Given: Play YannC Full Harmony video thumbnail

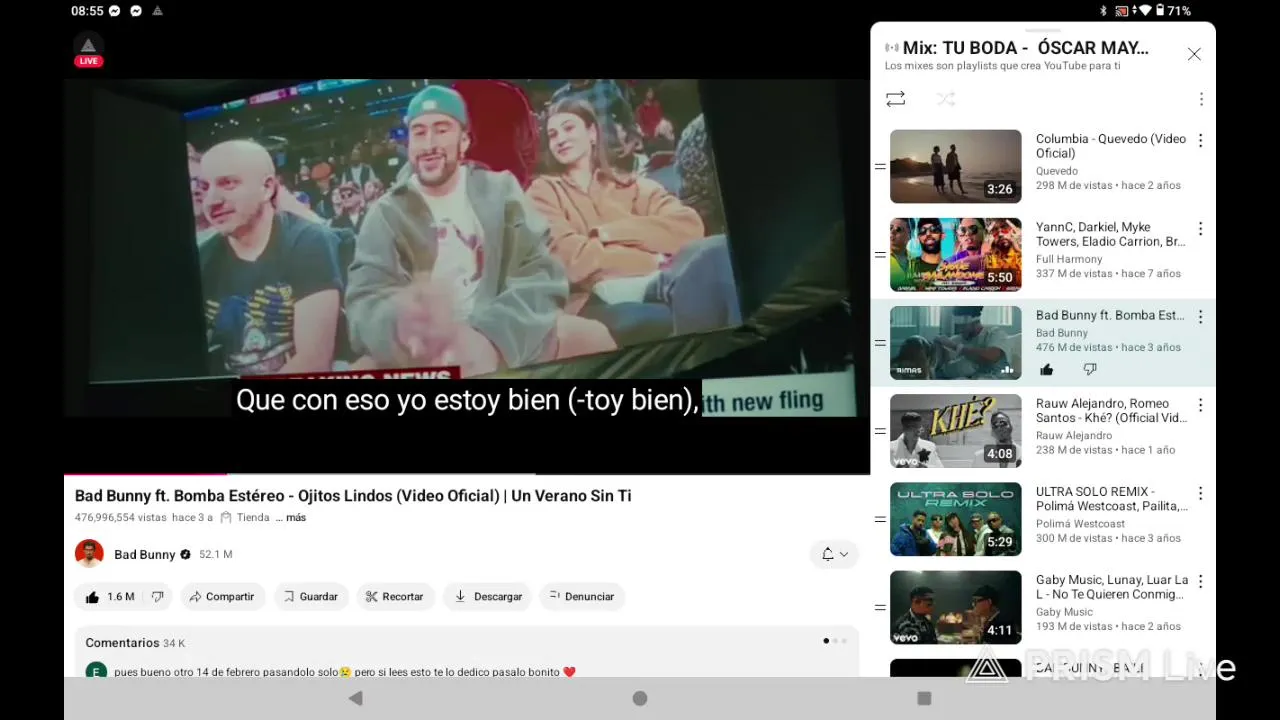Looking at the screenshot, I should pyautogui.click(x=956, y=254).
